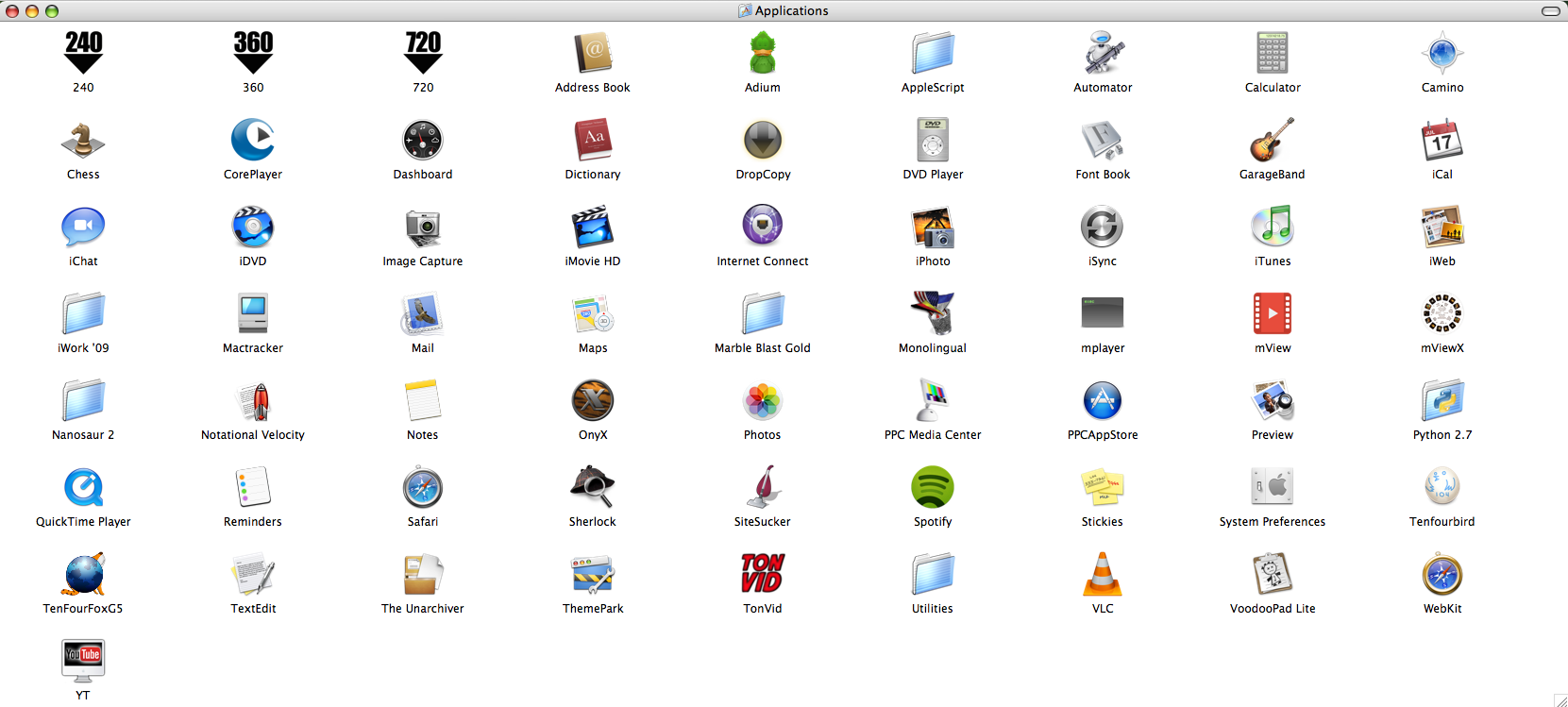The height and width of the screenshot is (707, 1568).
Task: Select PPC Media Center icon
Action: coord(933,400)
